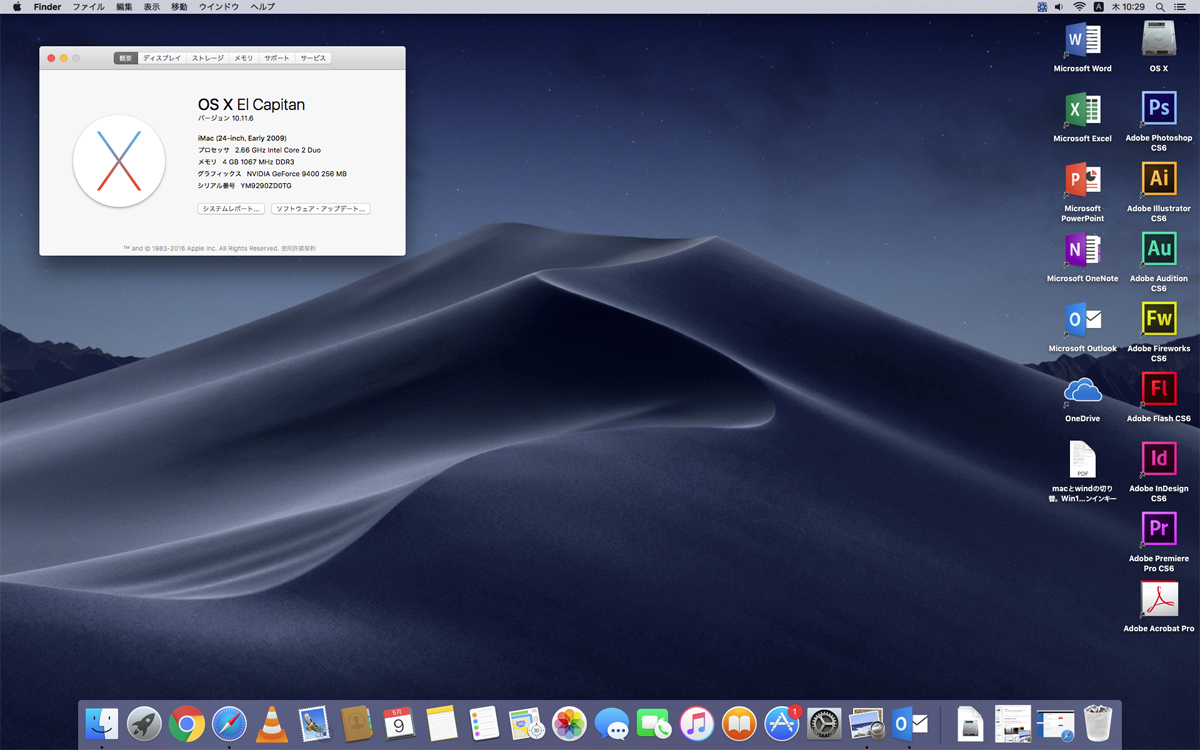Switch to the ディスプレイ tab
Screen dimensions: 1200x750
pyautogui.click(x=163, y=58)
